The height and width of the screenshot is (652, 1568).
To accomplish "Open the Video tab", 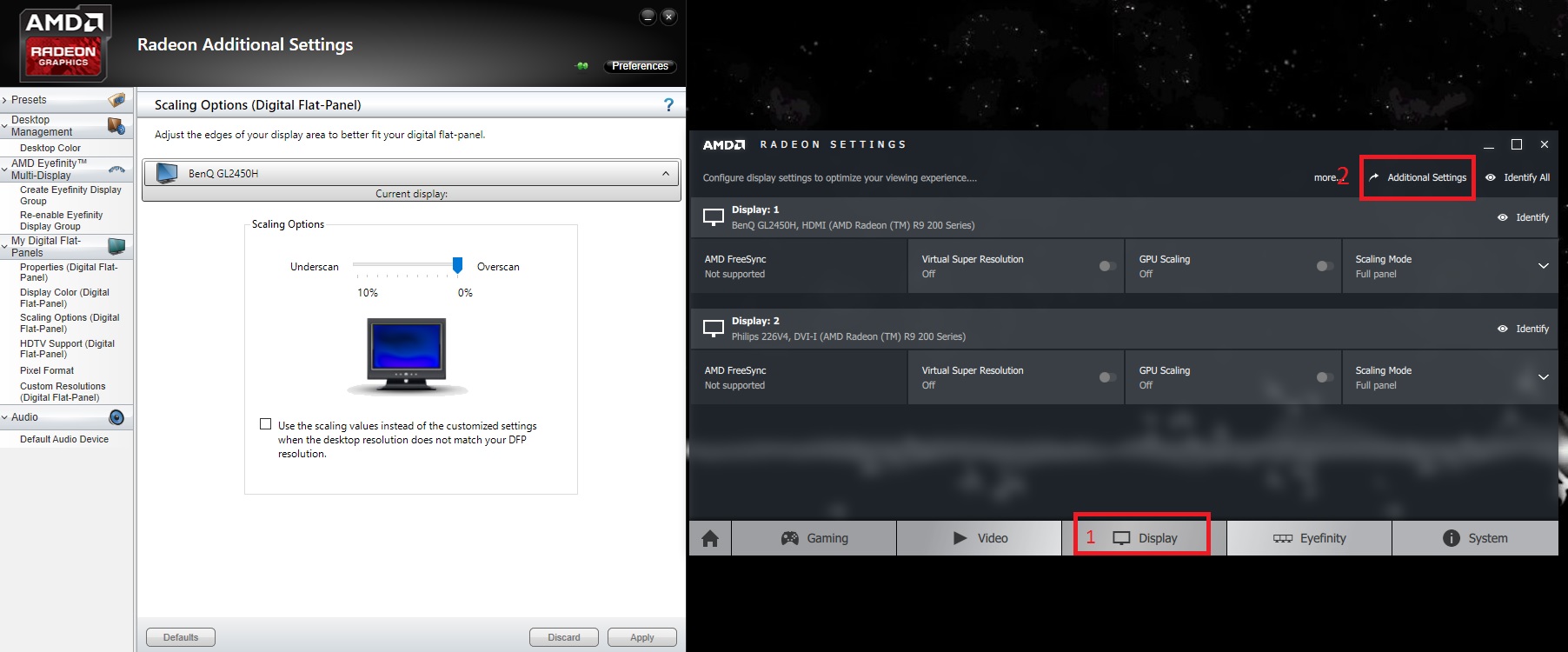I will (x=980, y=538).
